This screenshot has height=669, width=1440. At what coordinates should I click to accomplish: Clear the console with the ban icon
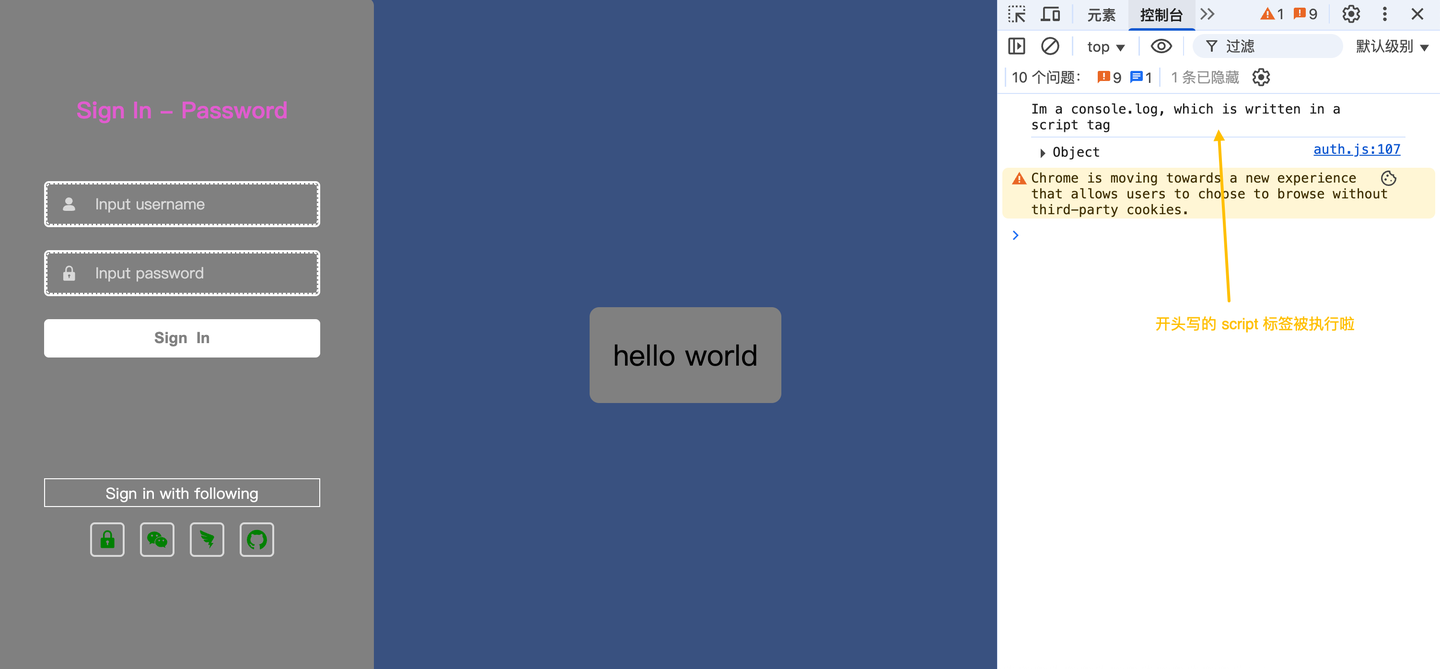1050,46
